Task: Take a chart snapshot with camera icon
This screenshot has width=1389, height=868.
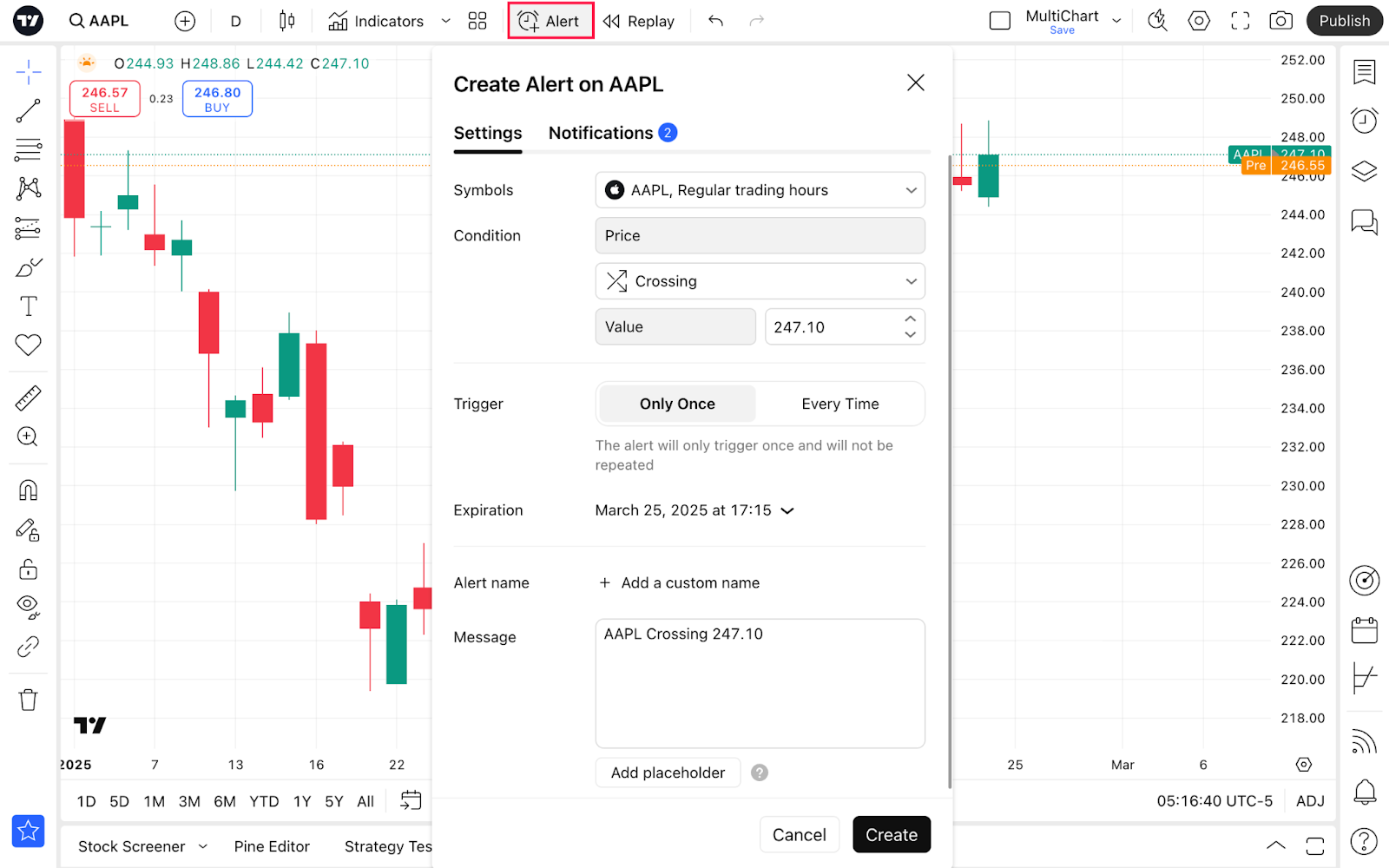Action: tap(1281, 21)
